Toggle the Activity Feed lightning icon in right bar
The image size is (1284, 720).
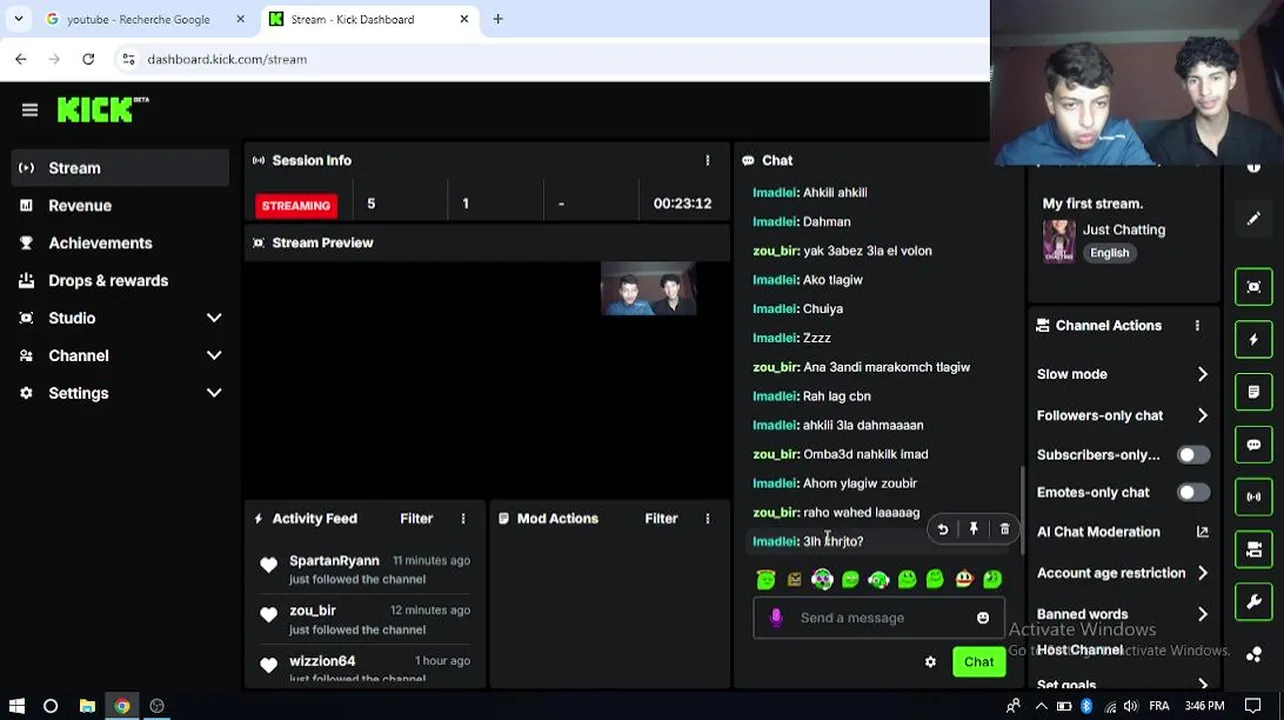click(1254, 340)
